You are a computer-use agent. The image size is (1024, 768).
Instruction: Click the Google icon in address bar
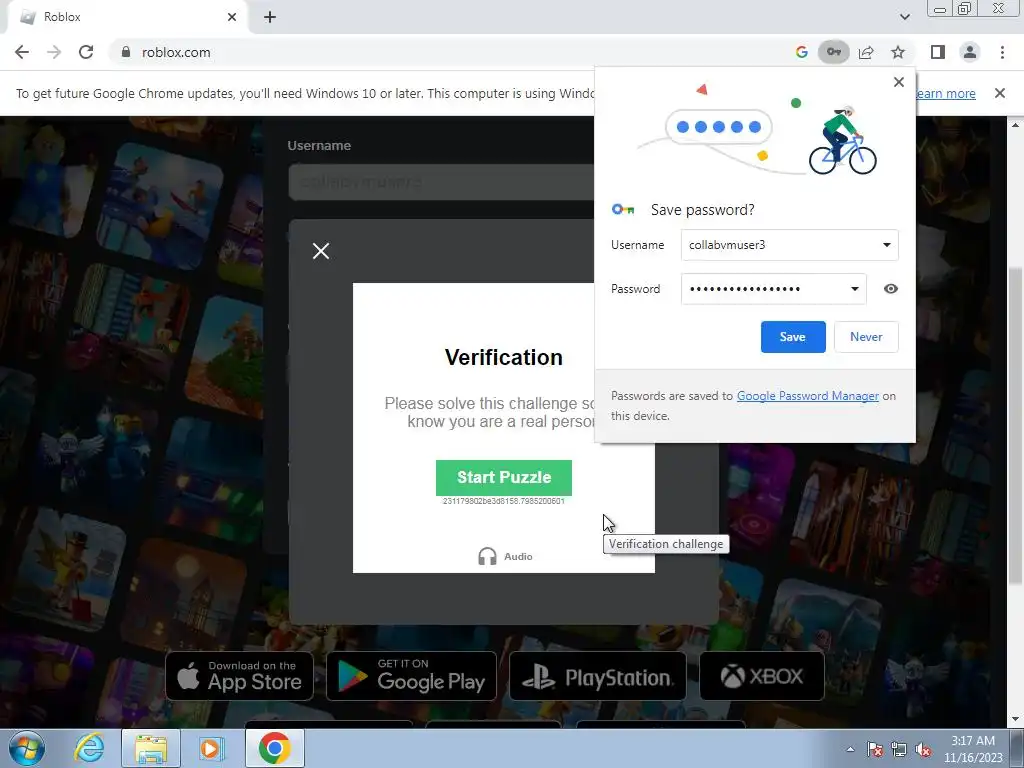click(801, 52)
